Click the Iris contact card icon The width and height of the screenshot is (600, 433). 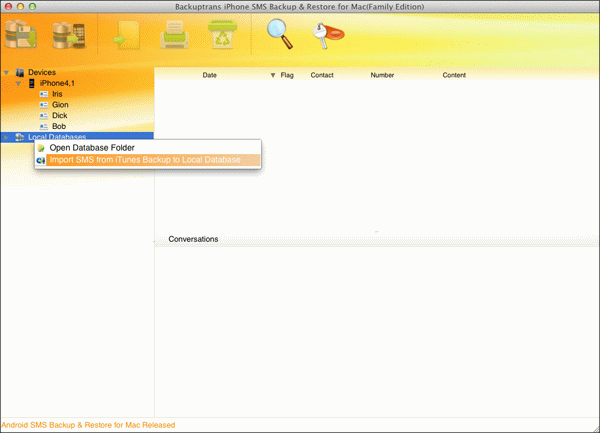click(44, 94)
